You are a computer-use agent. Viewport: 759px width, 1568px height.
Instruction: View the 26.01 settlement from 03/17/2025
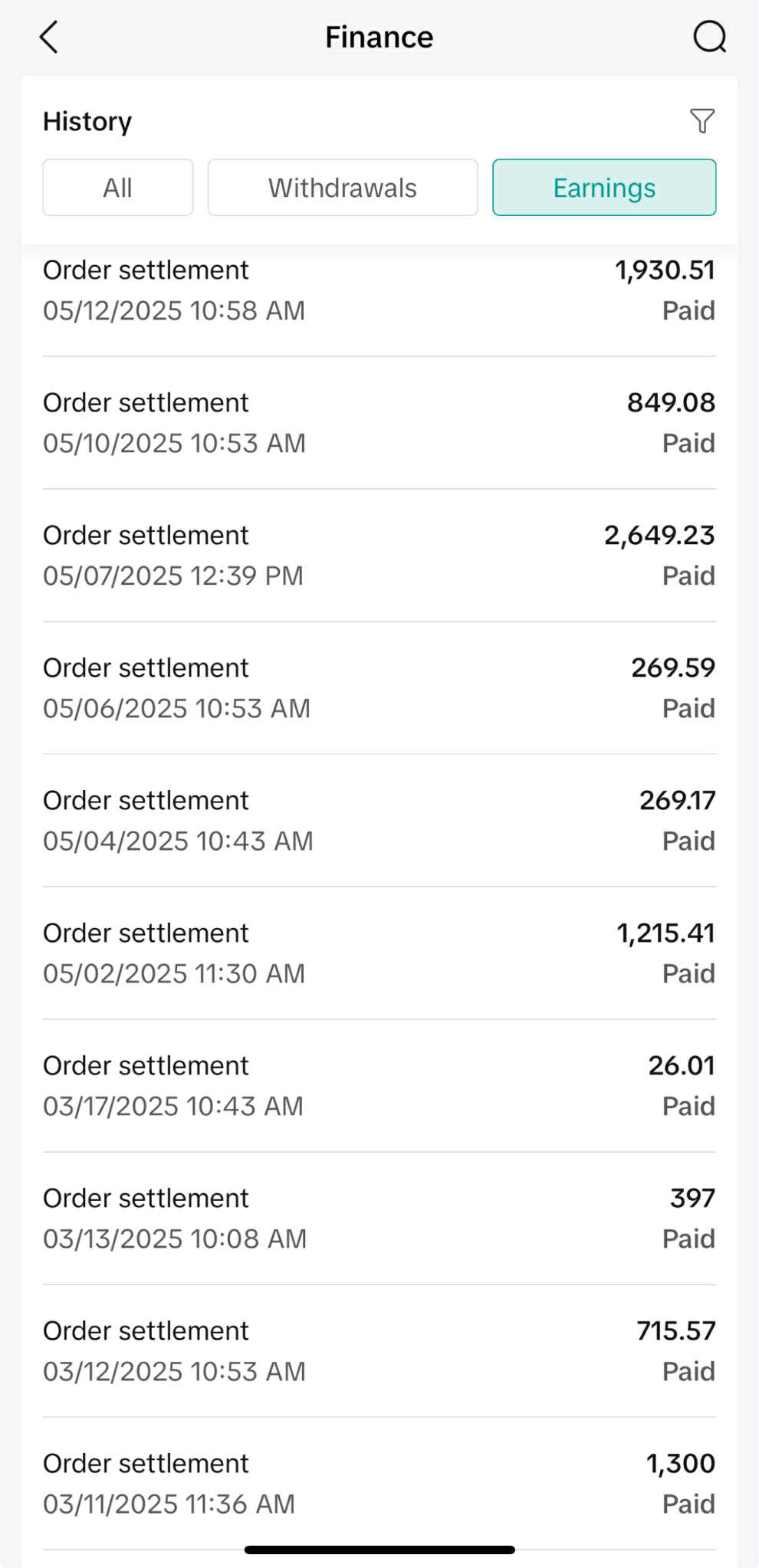(x=379, y=1086)
